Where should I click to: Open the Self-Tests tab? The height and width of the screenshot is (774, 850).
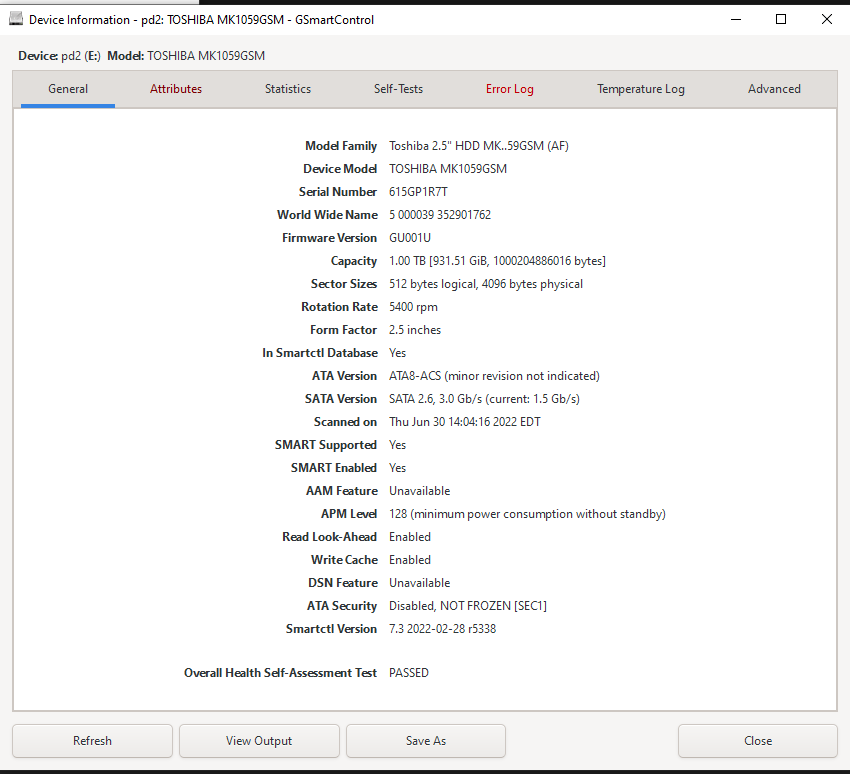(398, 89)
